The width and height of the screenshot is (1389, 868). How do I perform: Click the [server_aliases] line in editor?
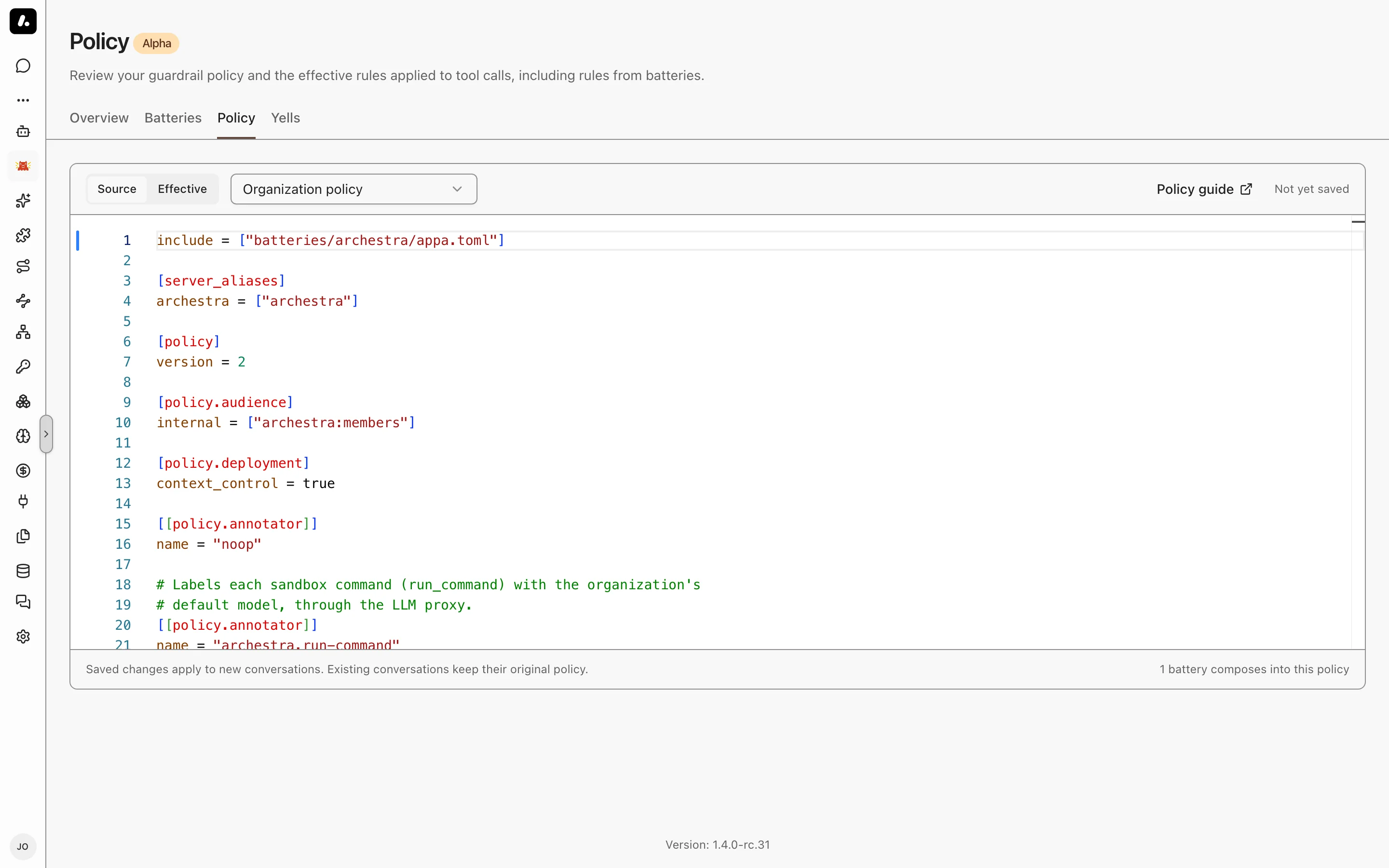coord(221,281)
